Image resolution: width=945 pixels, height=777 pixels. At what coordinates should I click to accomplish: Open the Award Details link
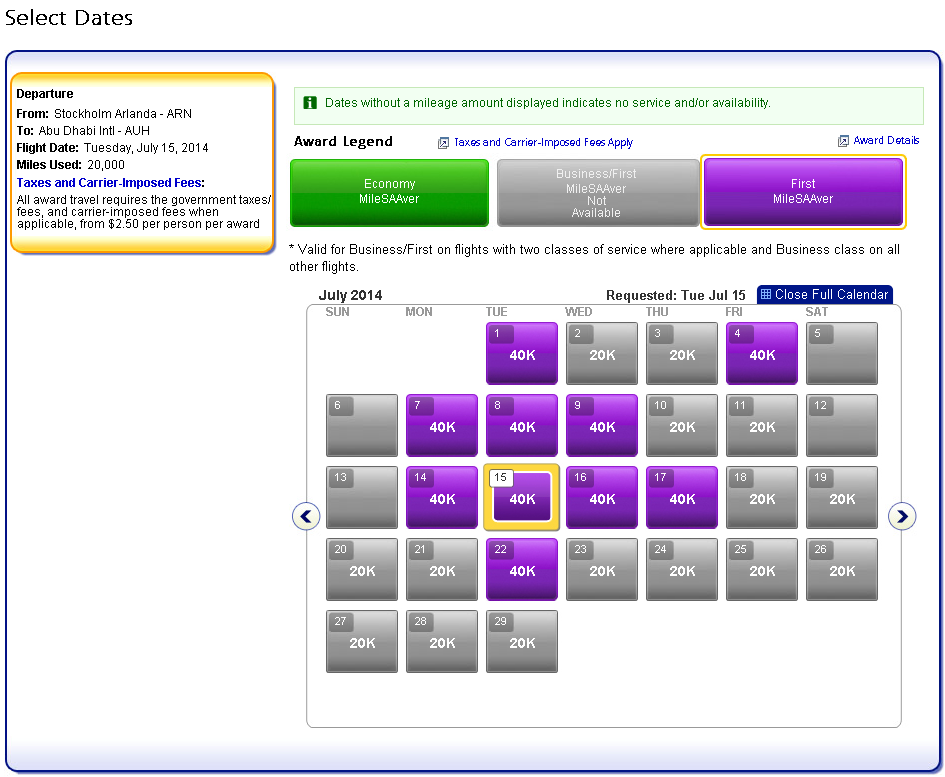(886, 141)
